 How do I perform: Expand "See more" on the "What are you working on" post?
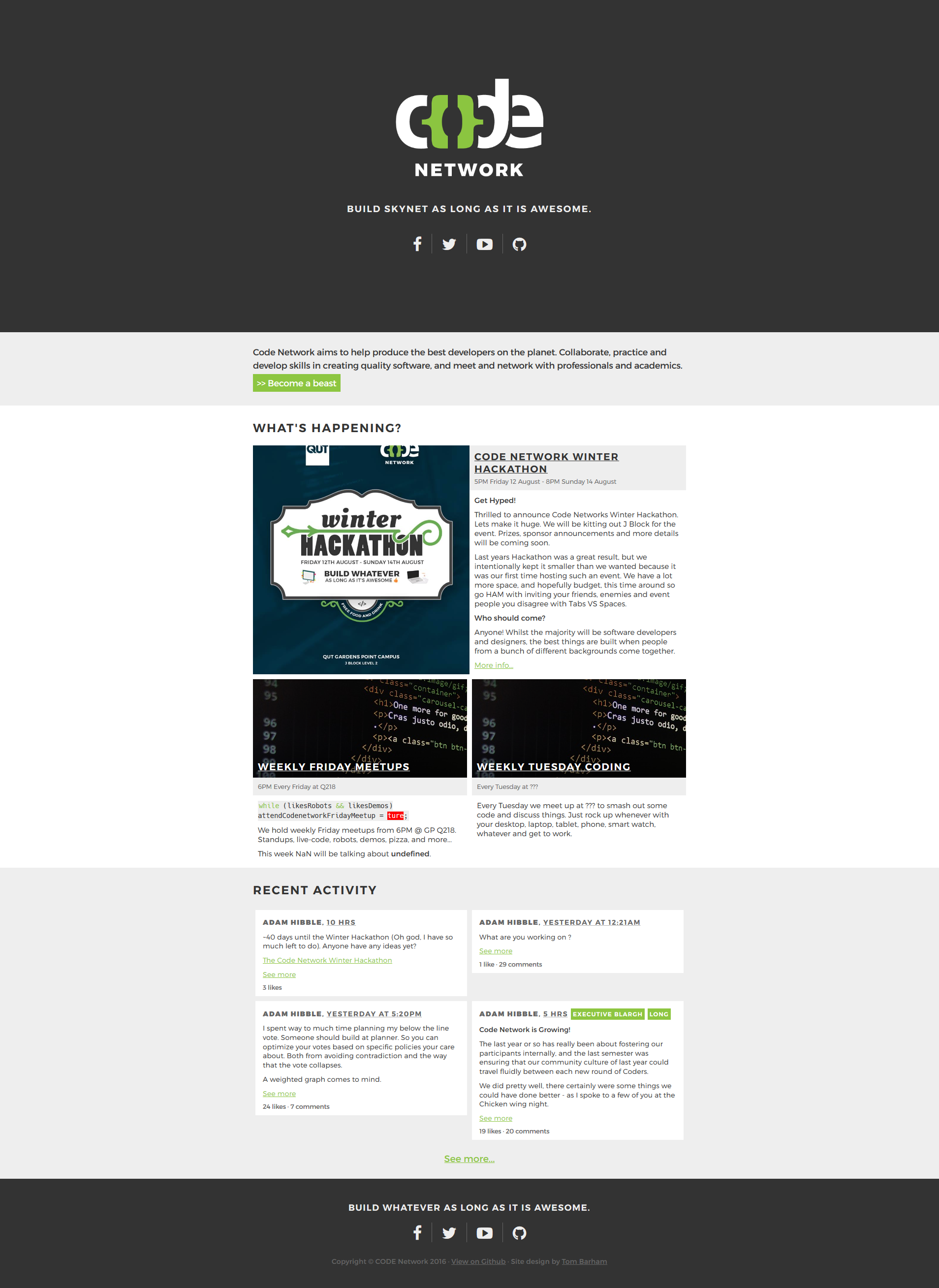click(495, 951)
